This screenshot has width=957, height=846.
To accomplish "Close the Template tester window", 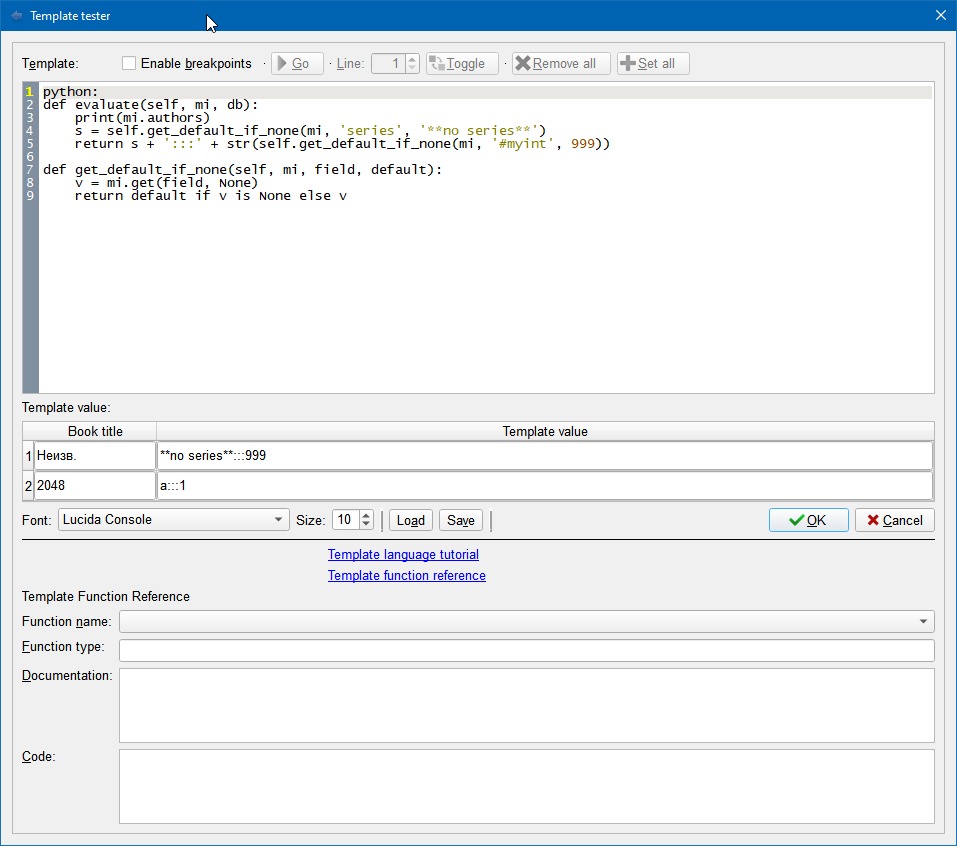I will point(939,16).
